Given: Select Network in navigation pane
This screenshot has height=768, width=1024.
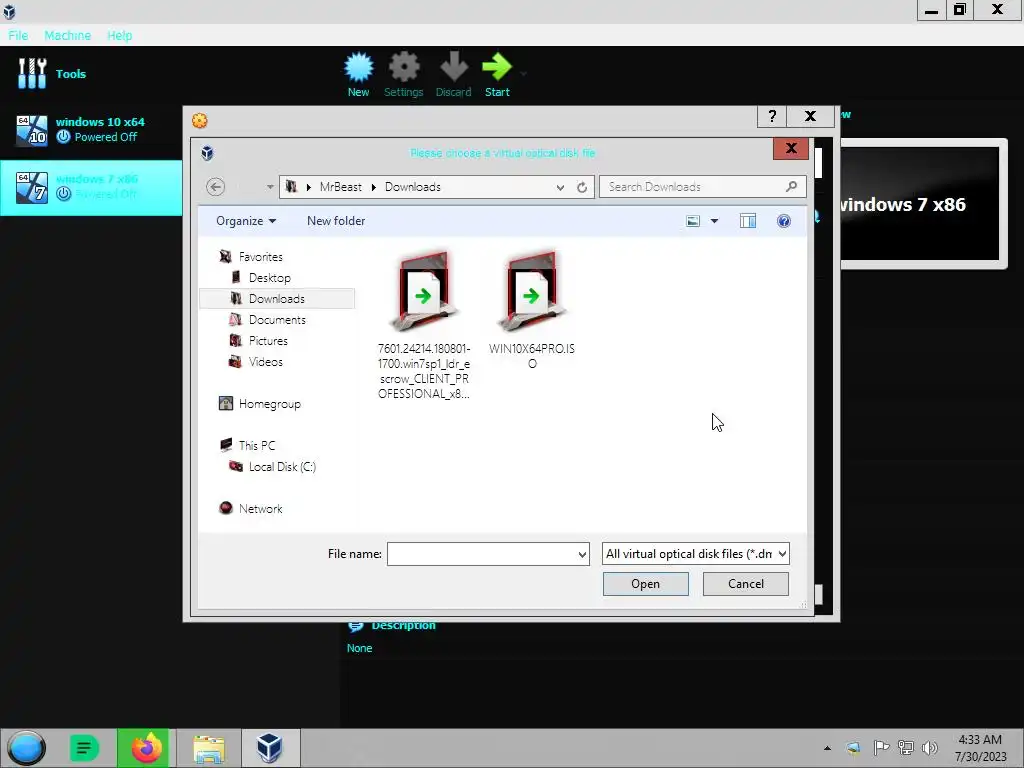Looking at the screenshot, I should coord(260,508).
